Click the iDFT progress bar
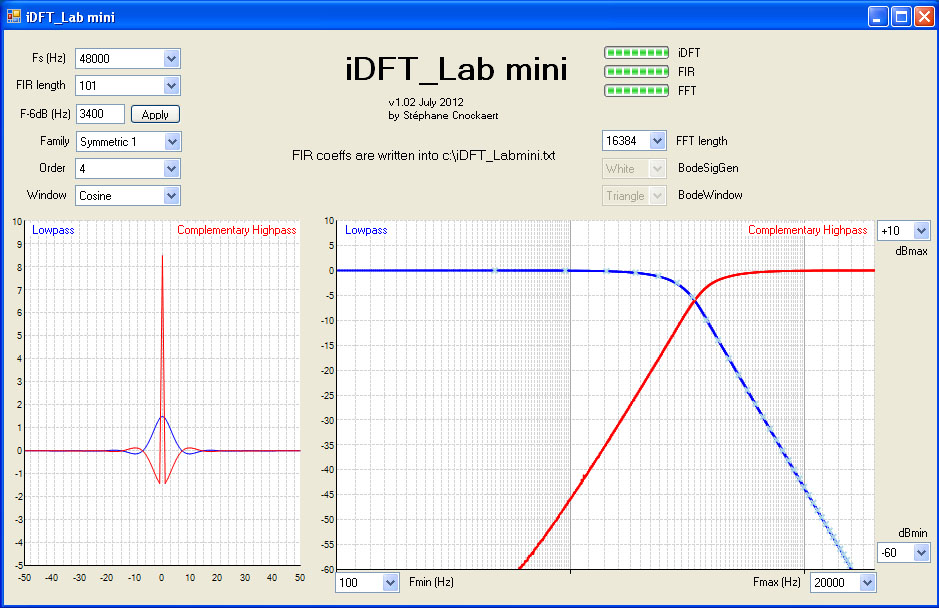 pos(636,53)
